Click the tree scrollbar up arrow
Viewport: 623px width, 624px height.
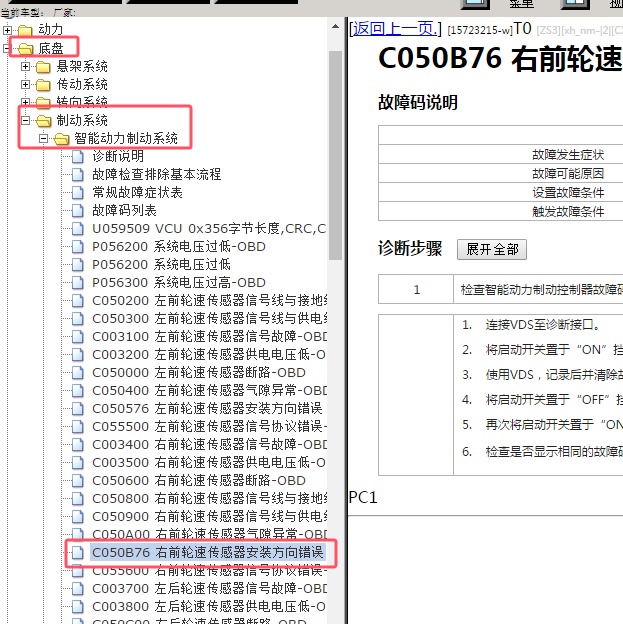[335, 27]
